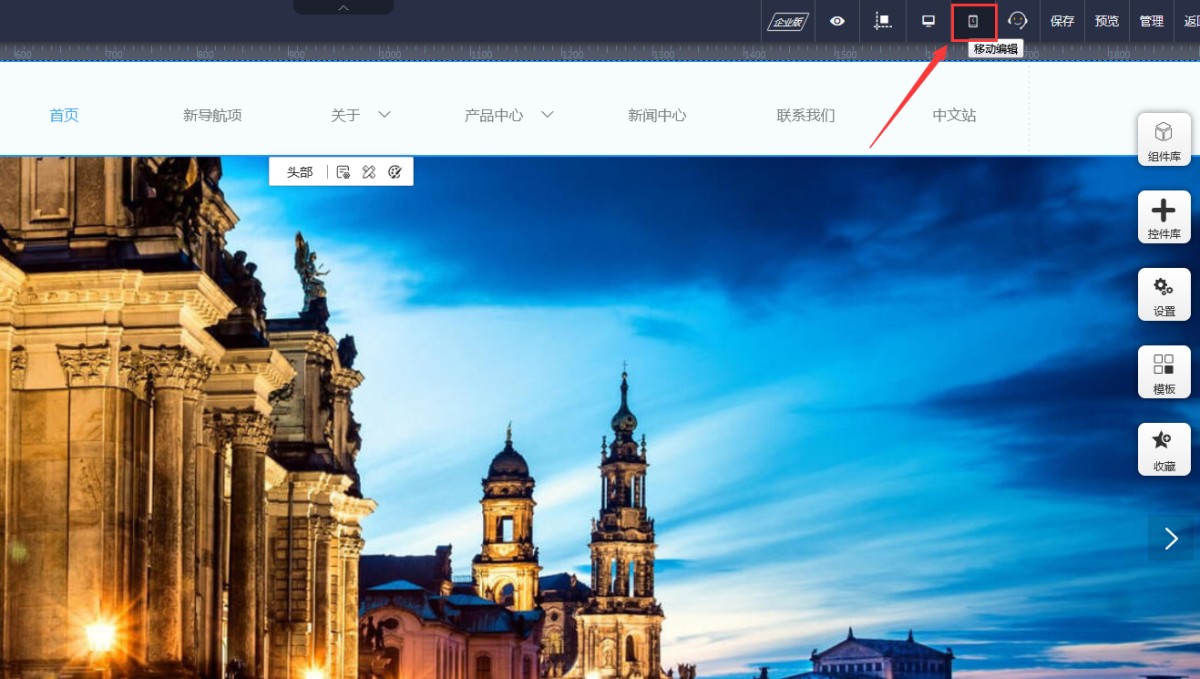The image size is (1200, 679).
Task: Switch to mobile editing phone icon
Action: 973,21
